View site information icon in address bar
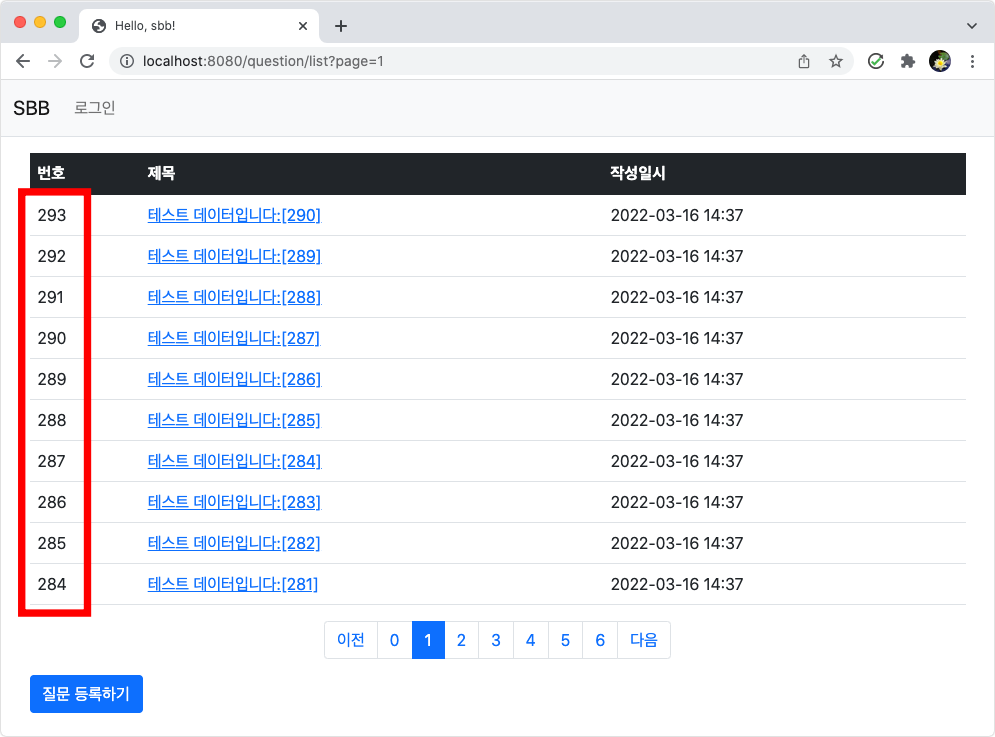995x737 pixels. click(127, 61)
